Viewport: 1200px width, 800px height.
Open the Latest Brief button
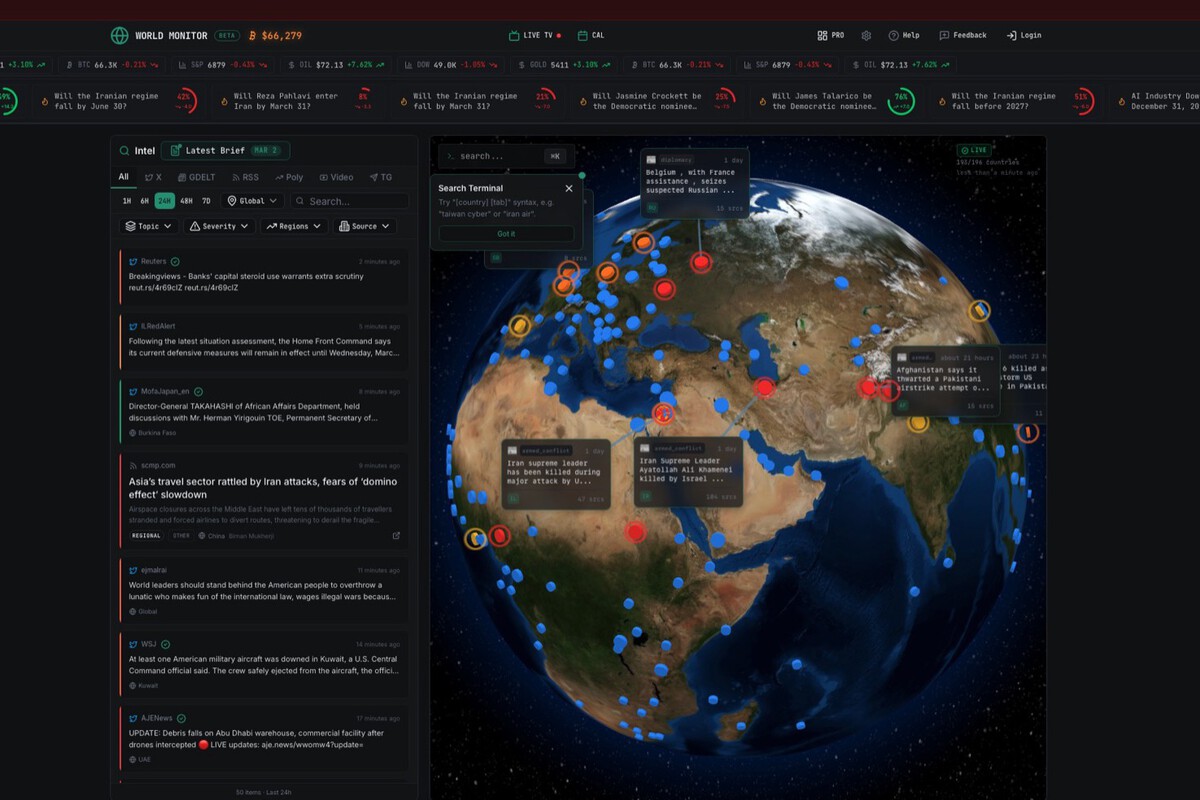(225, 151)
